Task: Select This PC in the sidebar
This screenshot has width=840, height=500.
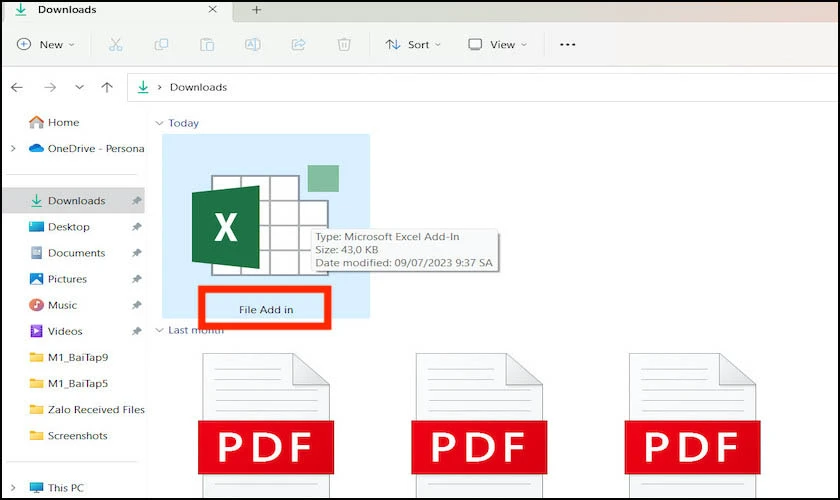Action: pos(57,488)
